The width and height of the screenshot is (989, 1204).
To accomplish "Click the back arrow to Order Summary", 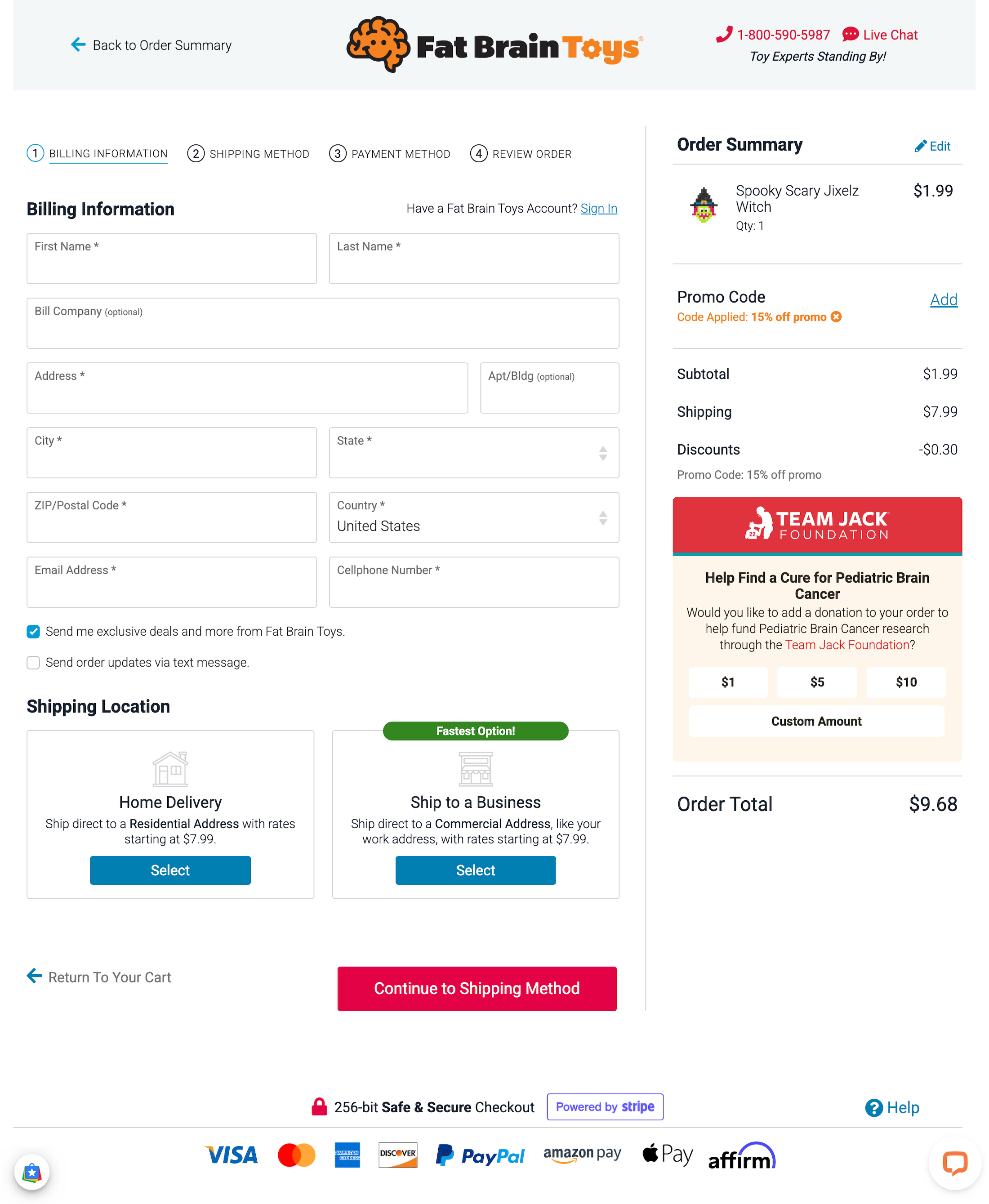I will tap(78, 45).
